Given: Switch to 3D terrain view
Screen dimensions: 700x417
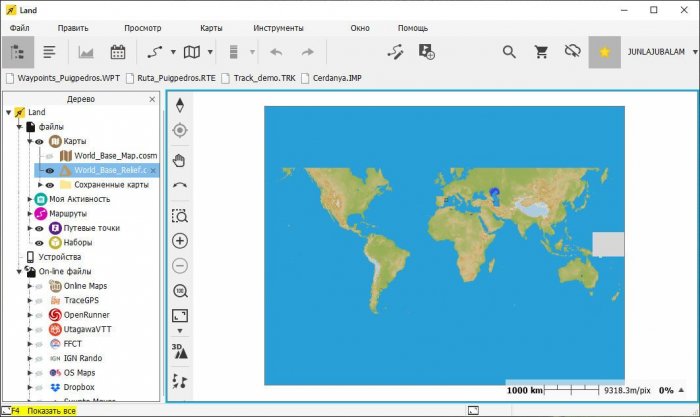Looking at the screenshot, I should 180,350.
